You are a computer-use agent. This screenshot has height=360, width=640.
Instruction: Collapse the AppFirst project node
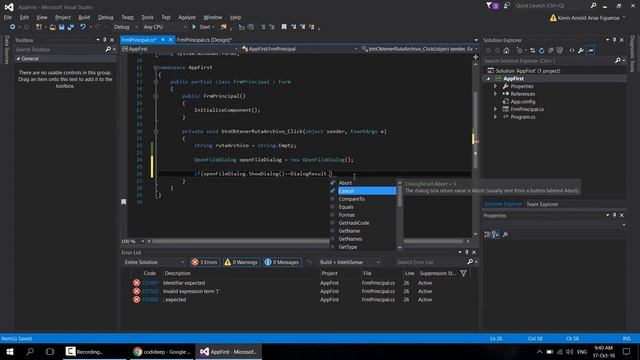point(489,78)
